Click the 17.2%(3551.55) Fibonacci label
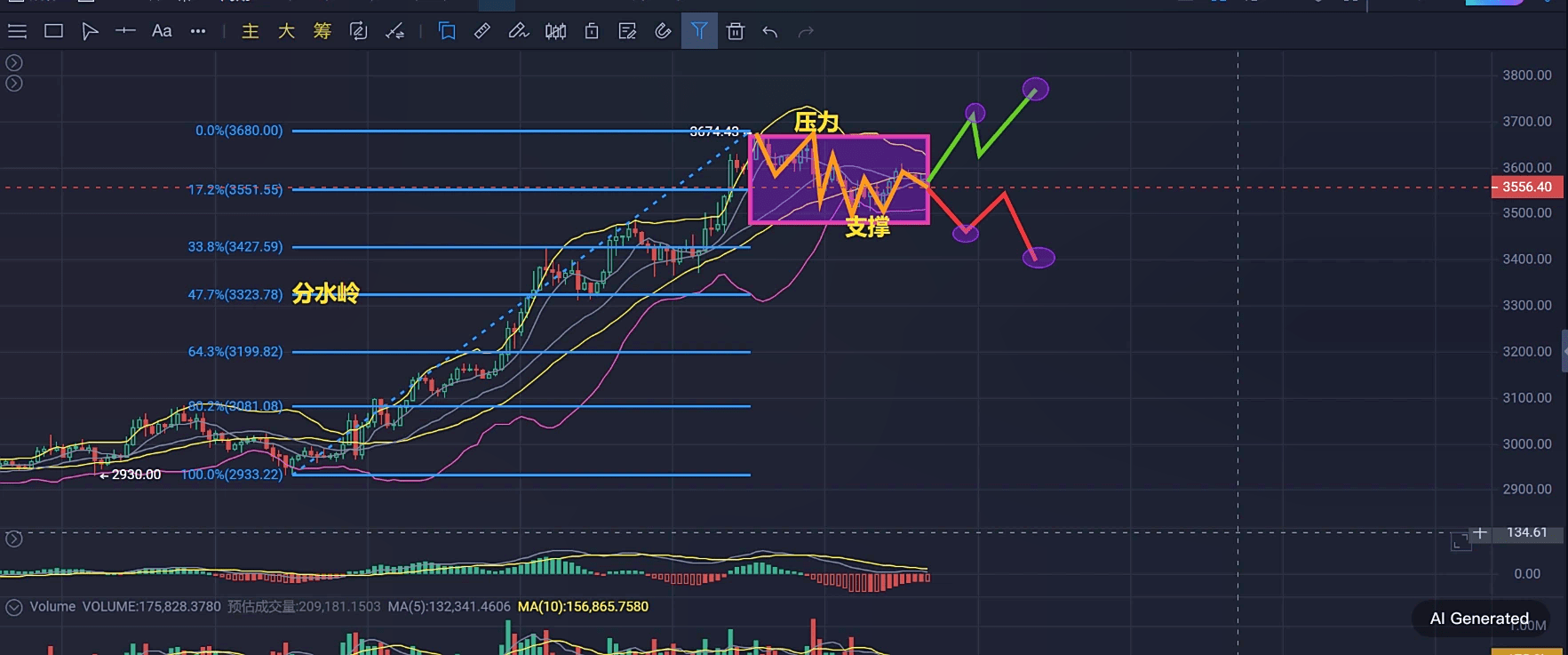Viewport: 1568px width, 655px height. (x=235, y=189)
